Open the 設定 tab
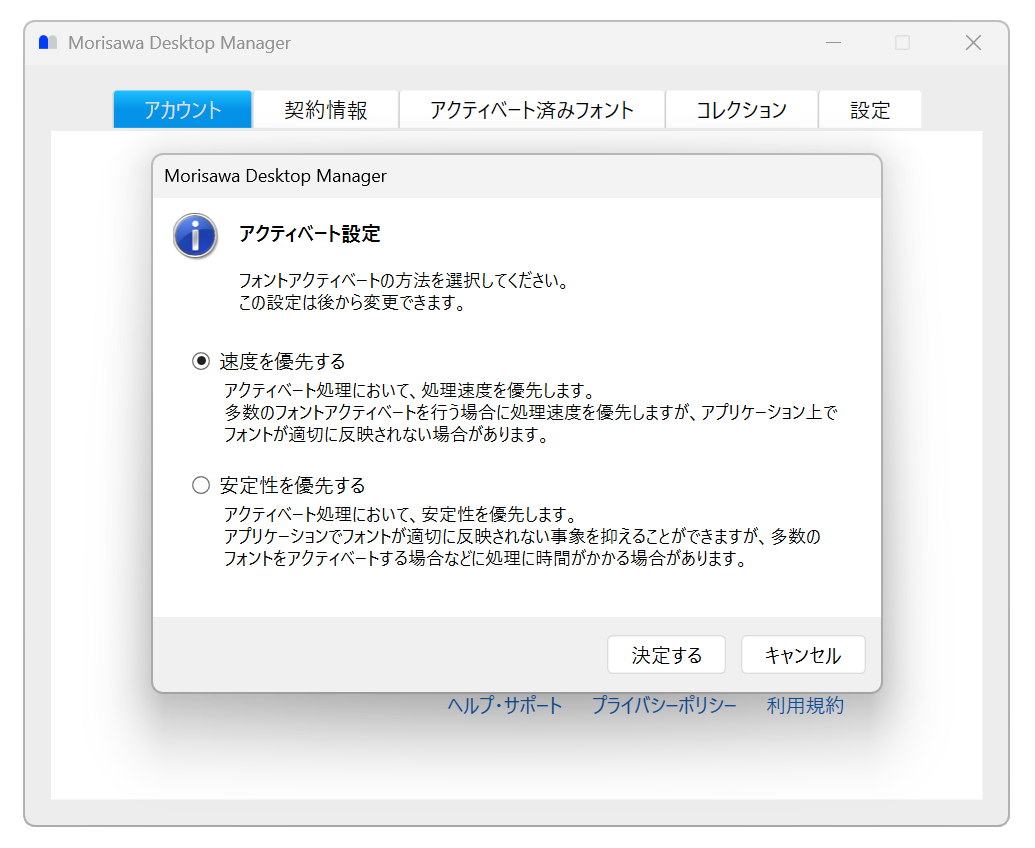Screen dimensions: 1035x848 [x=870, y=110]
